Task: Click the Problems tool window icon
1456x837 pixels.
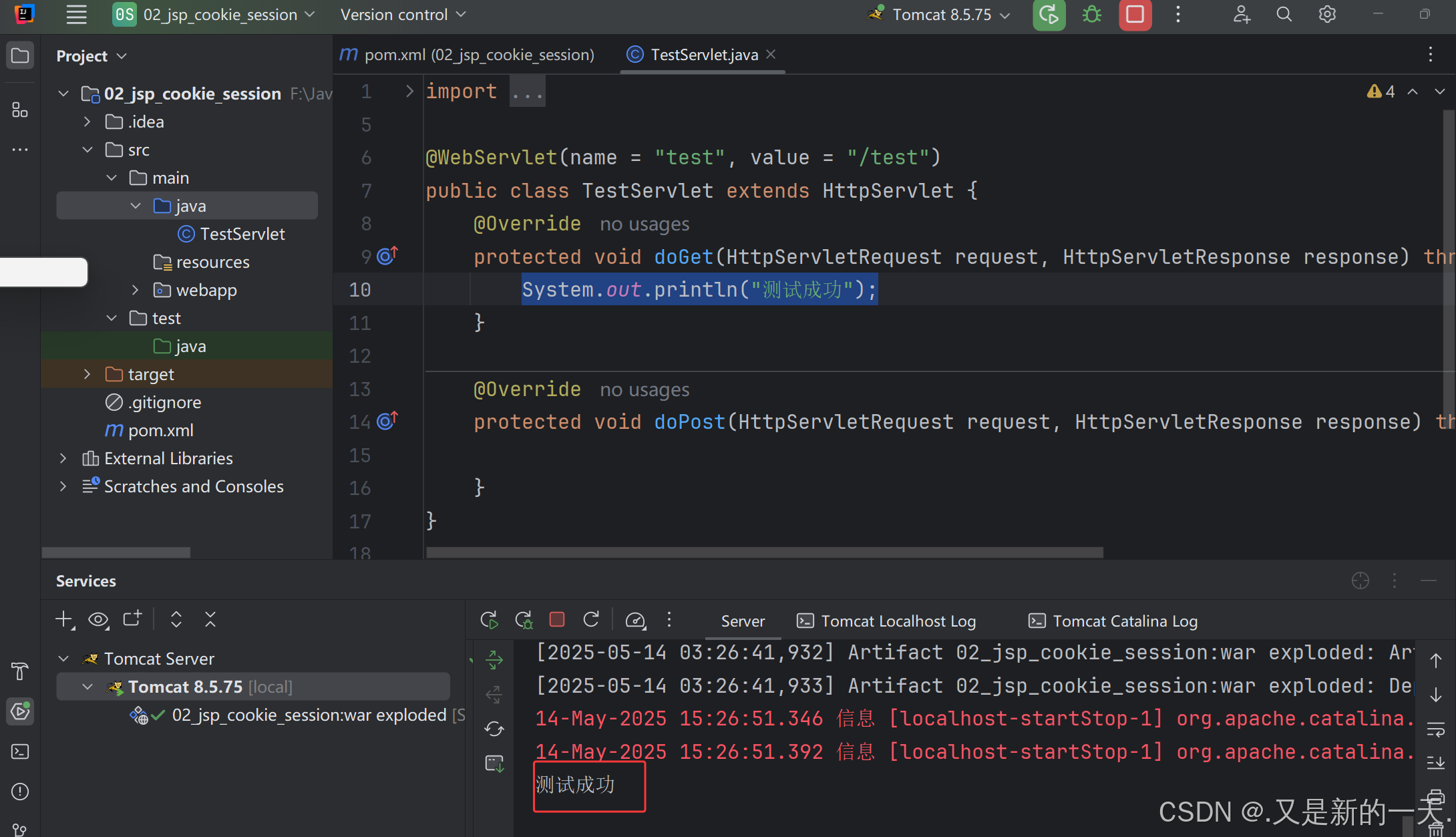Action: pyautogui.click(x=20, y=792)
